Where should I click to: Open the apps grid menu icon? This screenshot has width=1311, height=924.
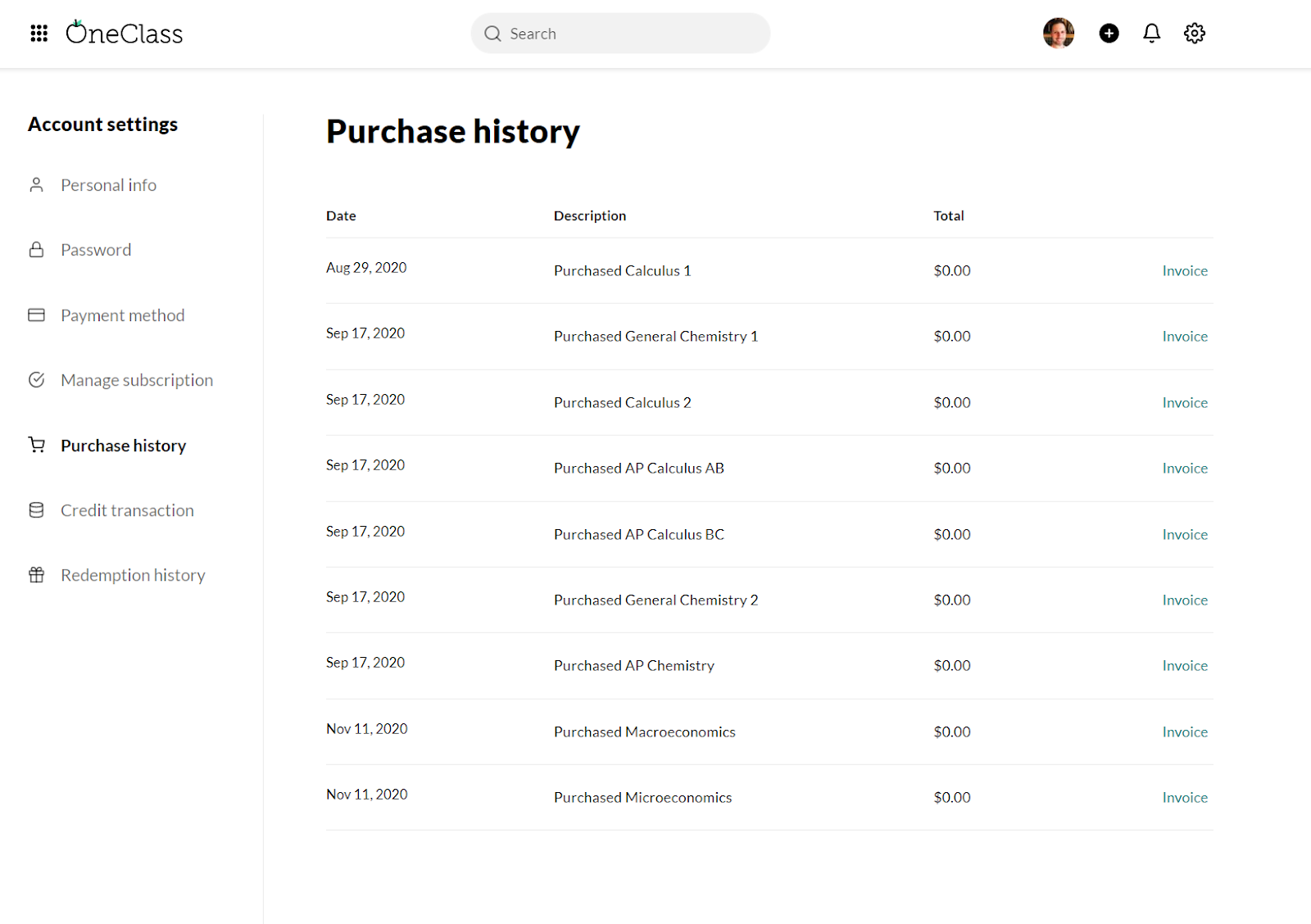[x=39, y=34]
